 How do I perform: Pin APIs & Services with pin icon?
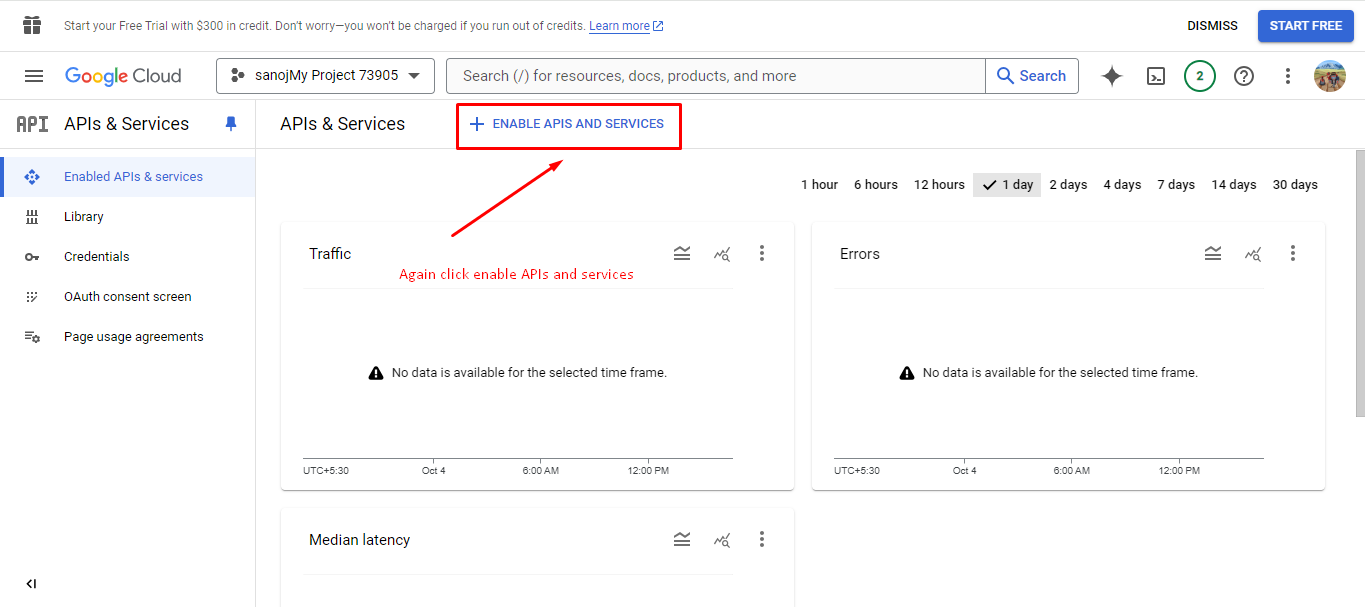point(231,124)
